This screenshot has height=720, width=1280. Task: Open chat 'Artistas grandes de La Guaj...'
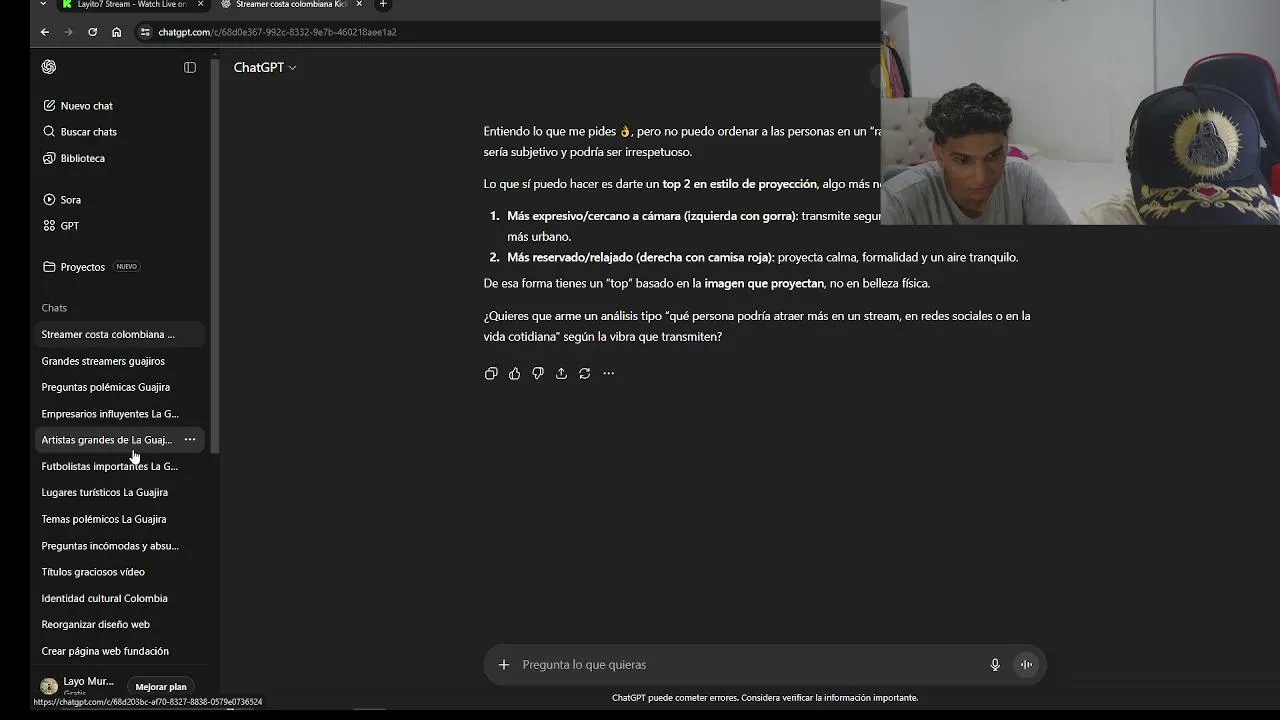107,440
